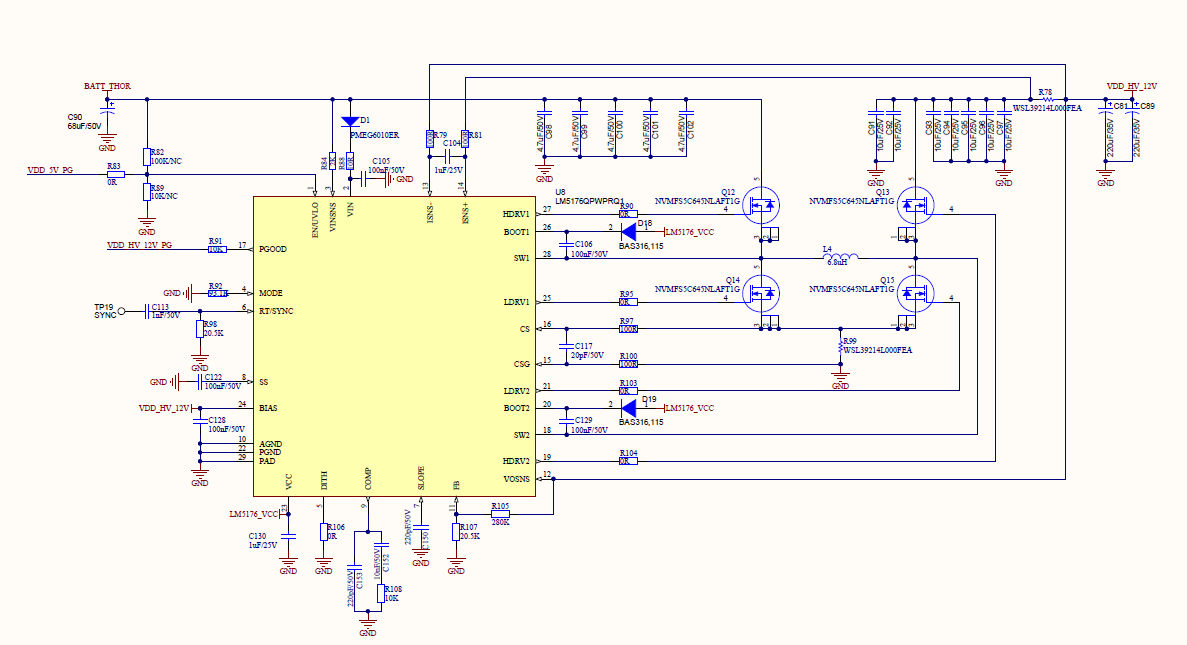Click the PGOOD pin label
The height and width of the screenshot is (645, 1187).
[x=273, y=249]
